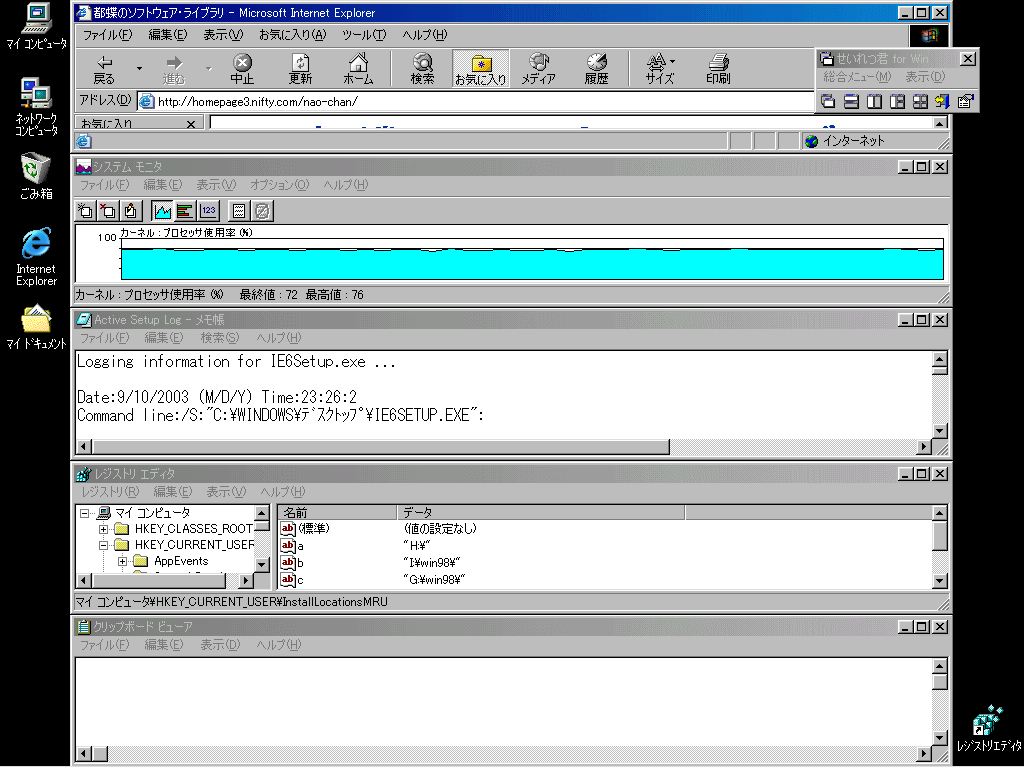Select the Network Computer desktop icon
This screenshot has height=768, width=1024.
click(x=37, y=106)
